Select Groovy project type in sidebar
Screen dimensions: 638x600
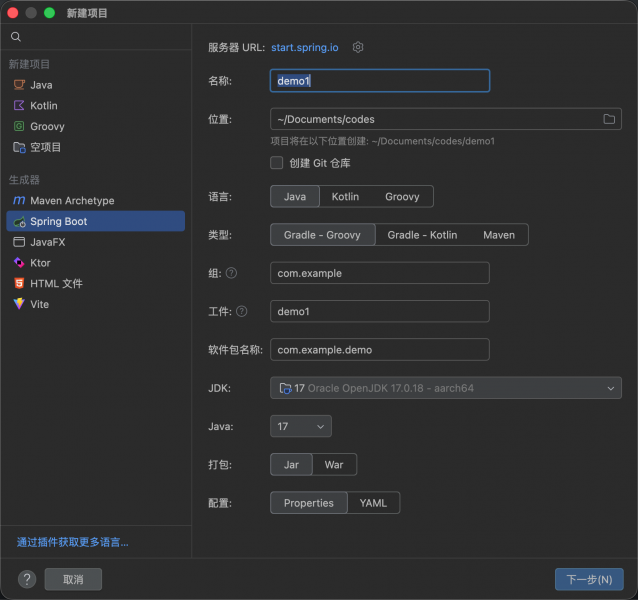[x=96, y=126]
